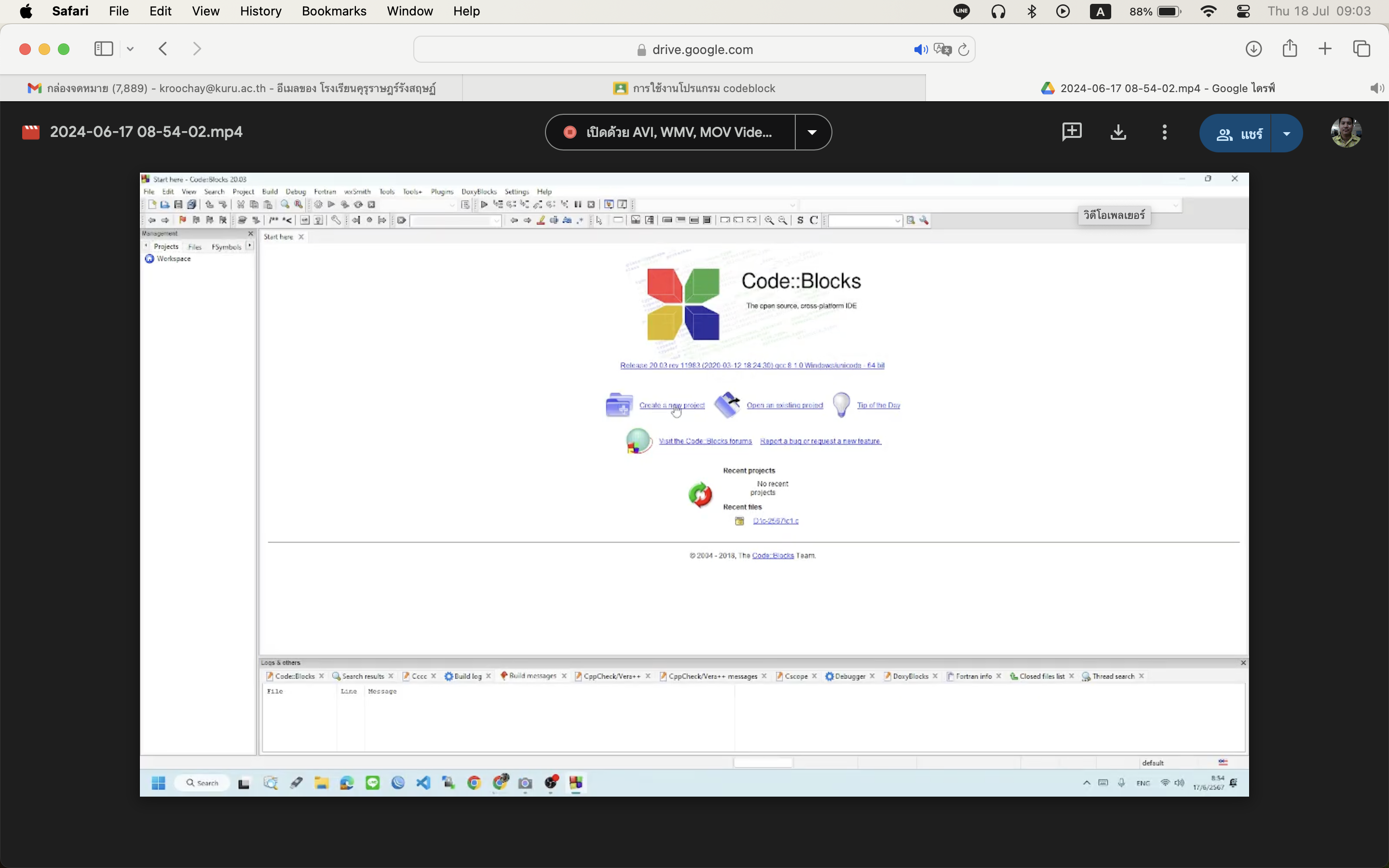The image size is (1389, 868).
Task: Click the Drive download icon
Action: coord(1117,133)
